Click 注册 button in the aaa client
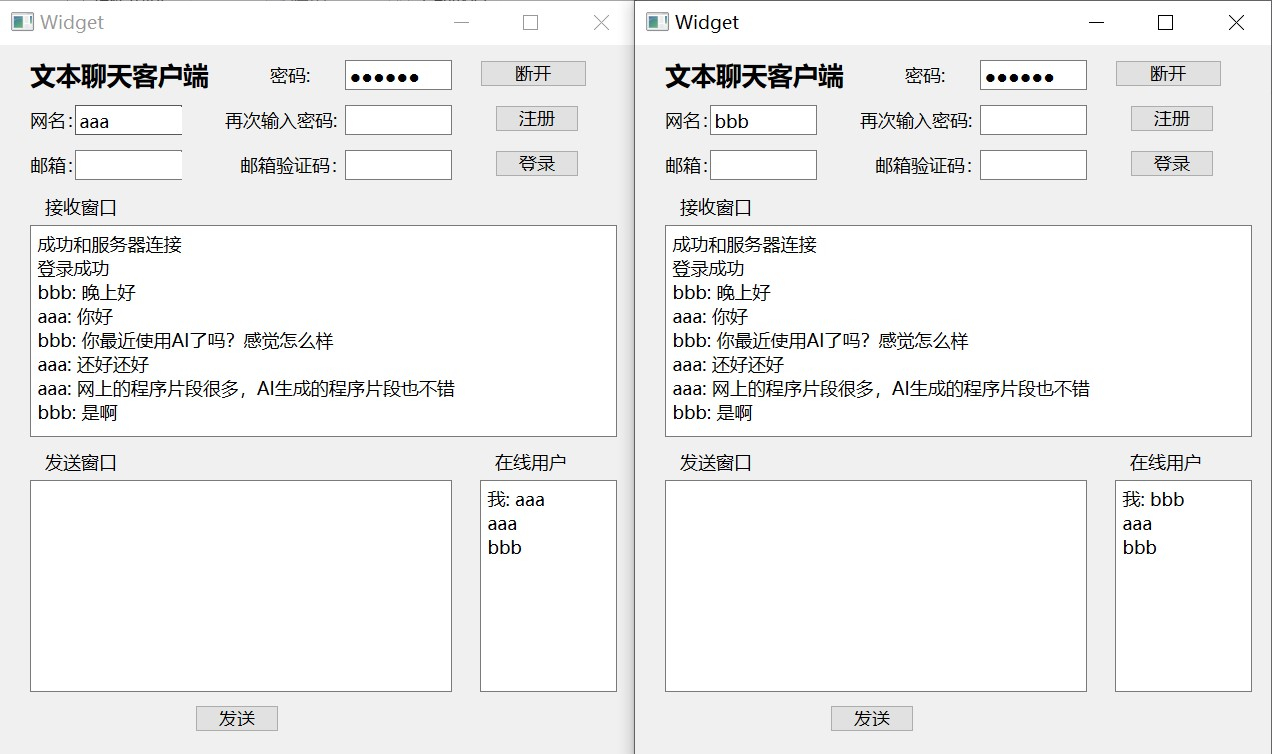This screenshot has width=1272, height=754. tap(536, 119)
